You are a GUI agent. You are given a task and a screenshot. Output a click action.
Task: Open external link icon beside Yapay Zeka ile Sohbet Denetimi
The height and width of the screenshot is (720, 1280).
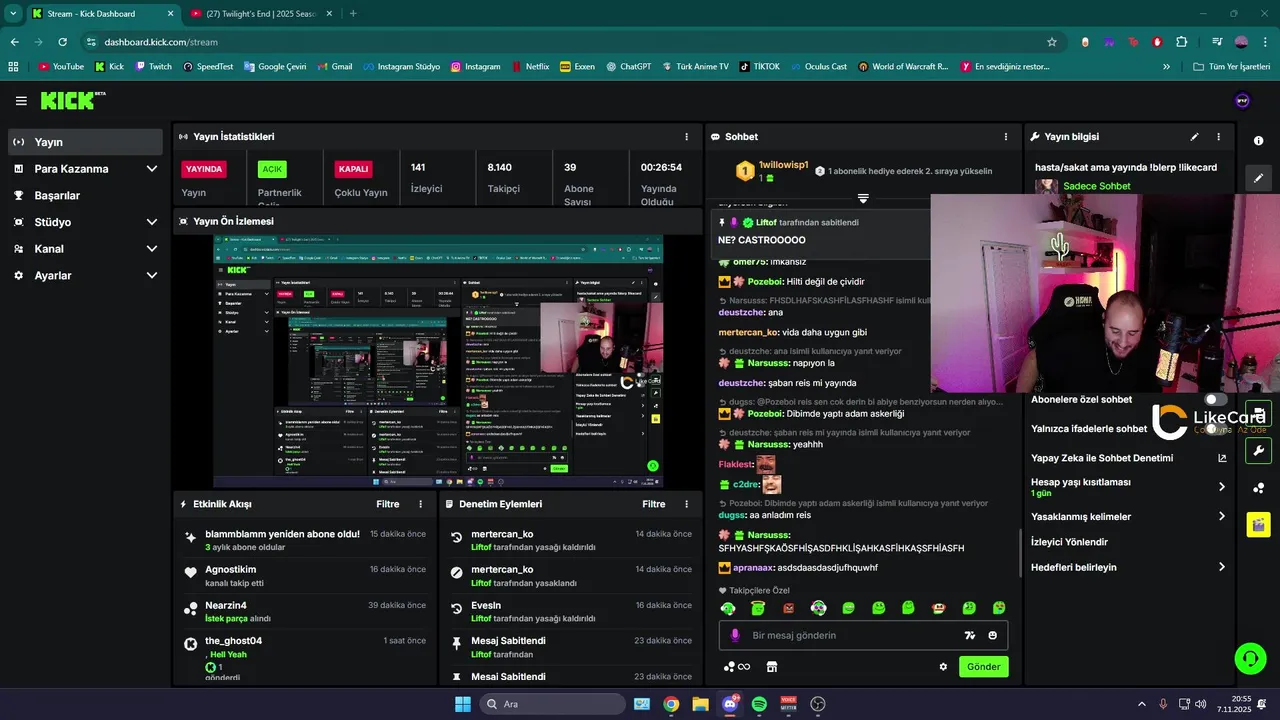[x=1222, y=458]
